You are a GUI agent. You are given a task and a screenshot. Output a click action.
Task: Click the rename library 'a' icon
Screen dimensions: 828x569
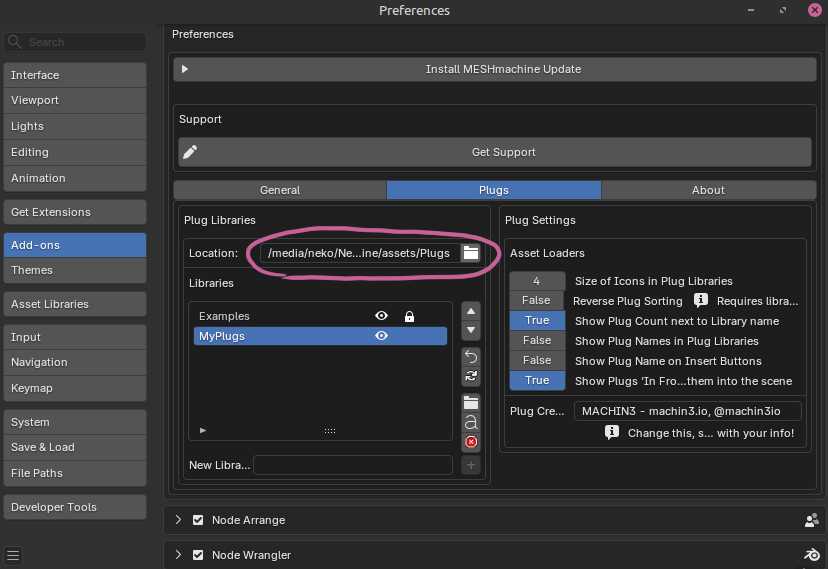471,422
